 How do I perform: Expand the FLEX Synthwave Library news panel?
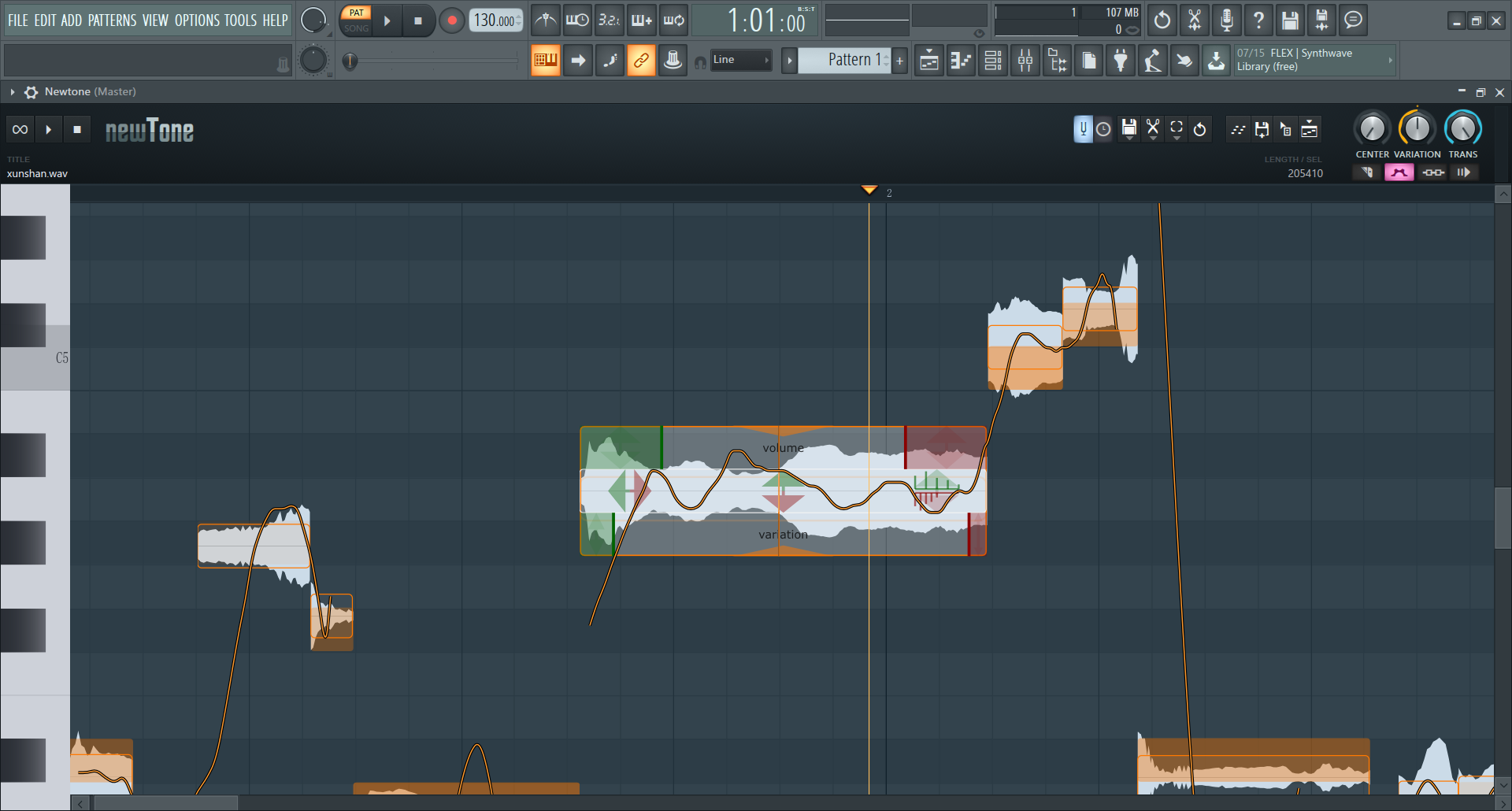pyautogui.click(x=1390, y=60)
